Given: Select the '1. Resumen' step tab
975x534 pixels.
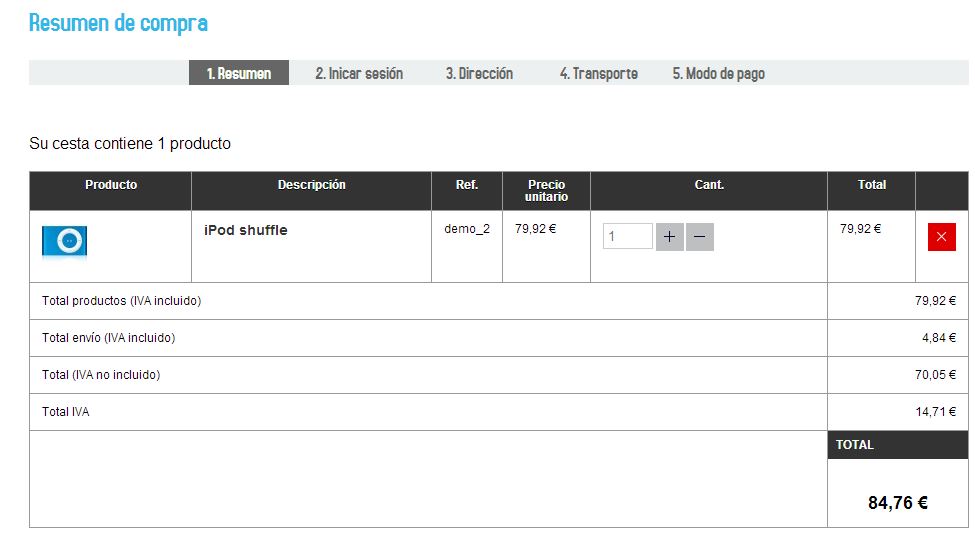Looking at the screenshot, I should tap(239, 73).
